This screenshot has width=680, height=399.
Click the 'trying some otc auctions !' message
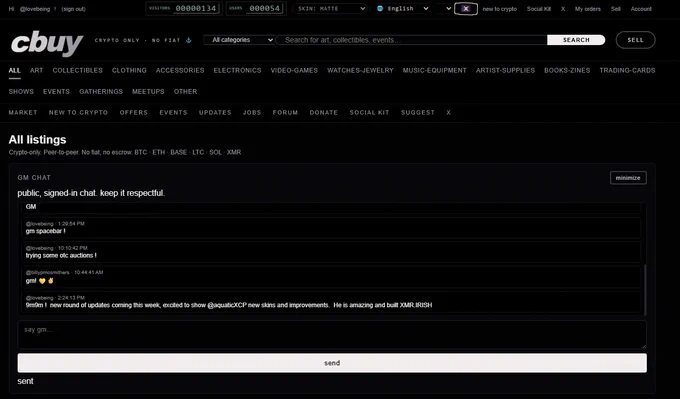pyautogui.click(x=61, y=255)
